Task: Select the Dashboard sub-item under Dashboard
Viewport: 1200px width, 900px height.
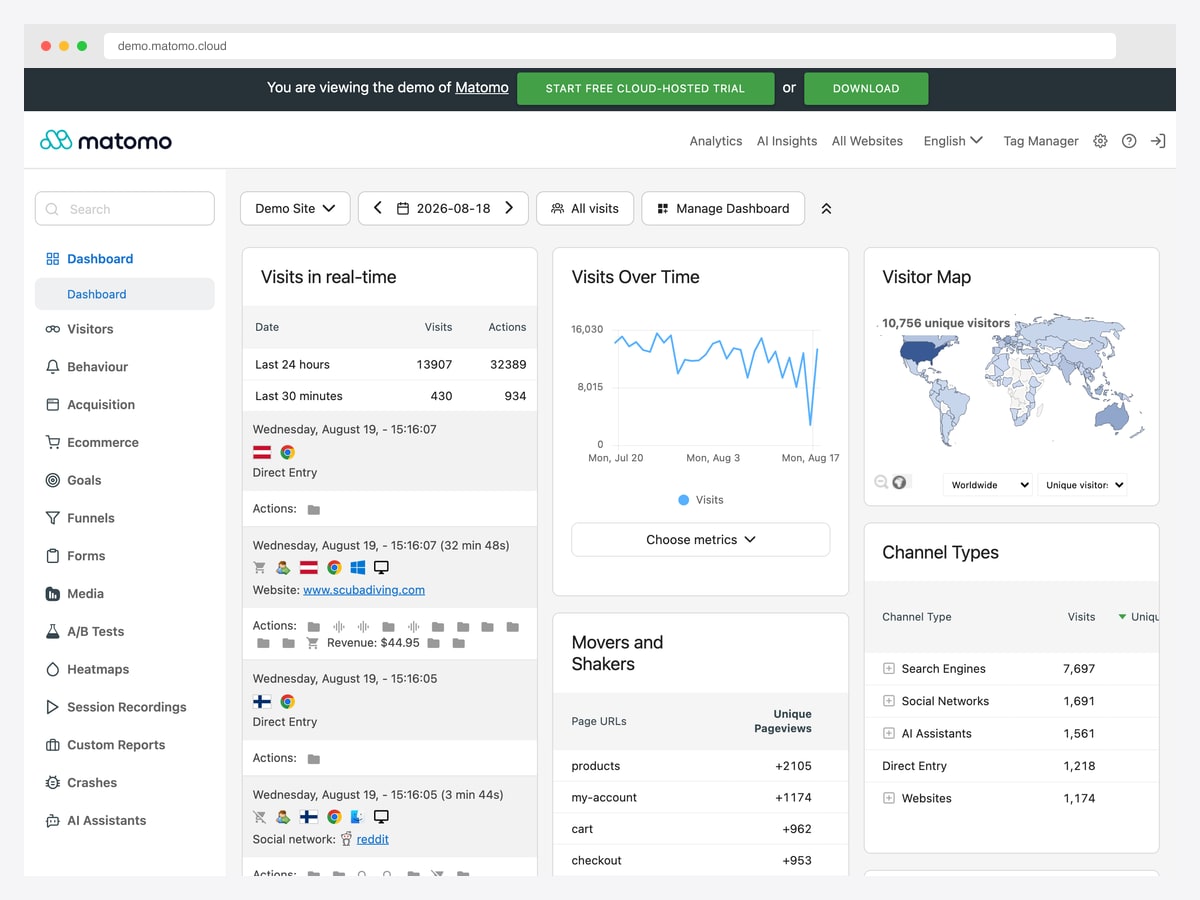Action: (x=124, y=294)
